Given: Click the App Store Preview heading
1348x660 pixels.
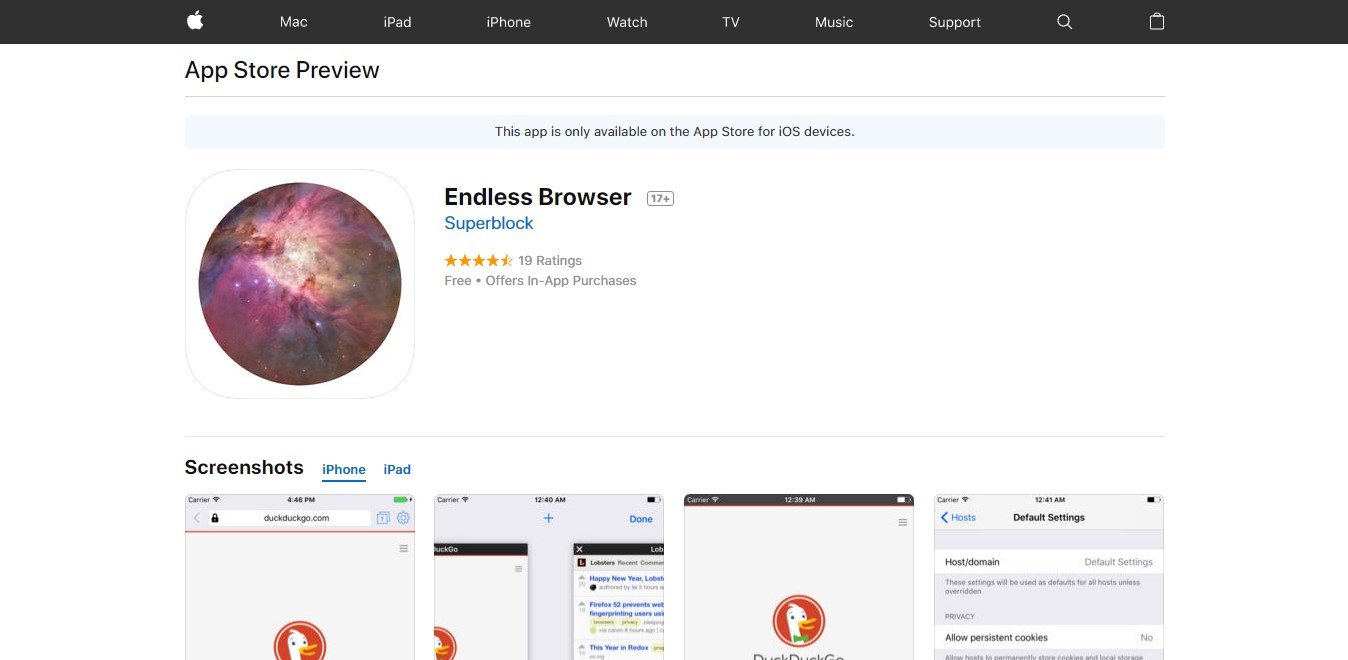Looking at the screenshot, I should click(x=282, y=70).
